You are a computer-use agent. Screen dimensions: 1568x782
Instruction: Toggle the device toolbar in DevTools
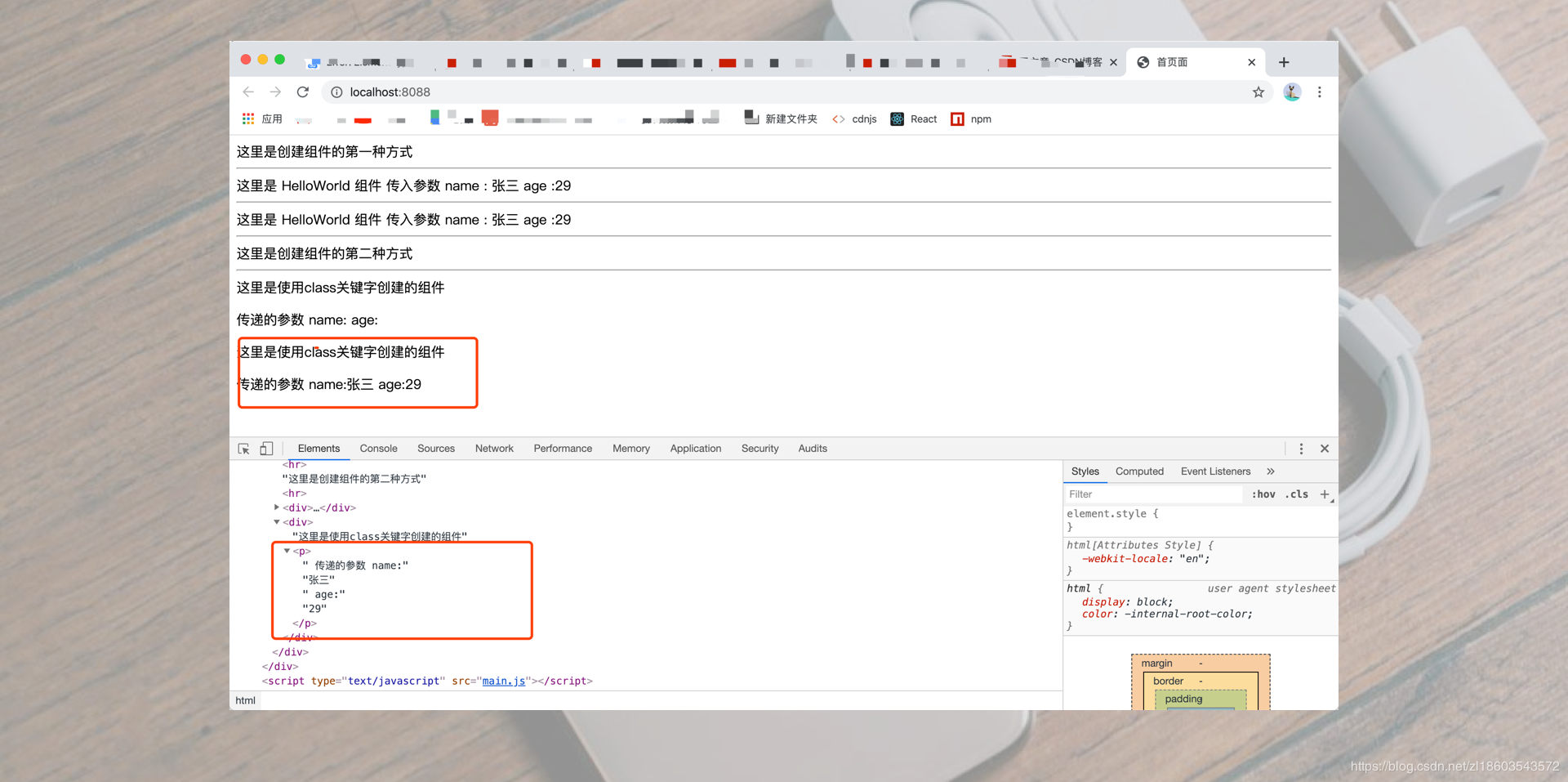pos(266,448)
